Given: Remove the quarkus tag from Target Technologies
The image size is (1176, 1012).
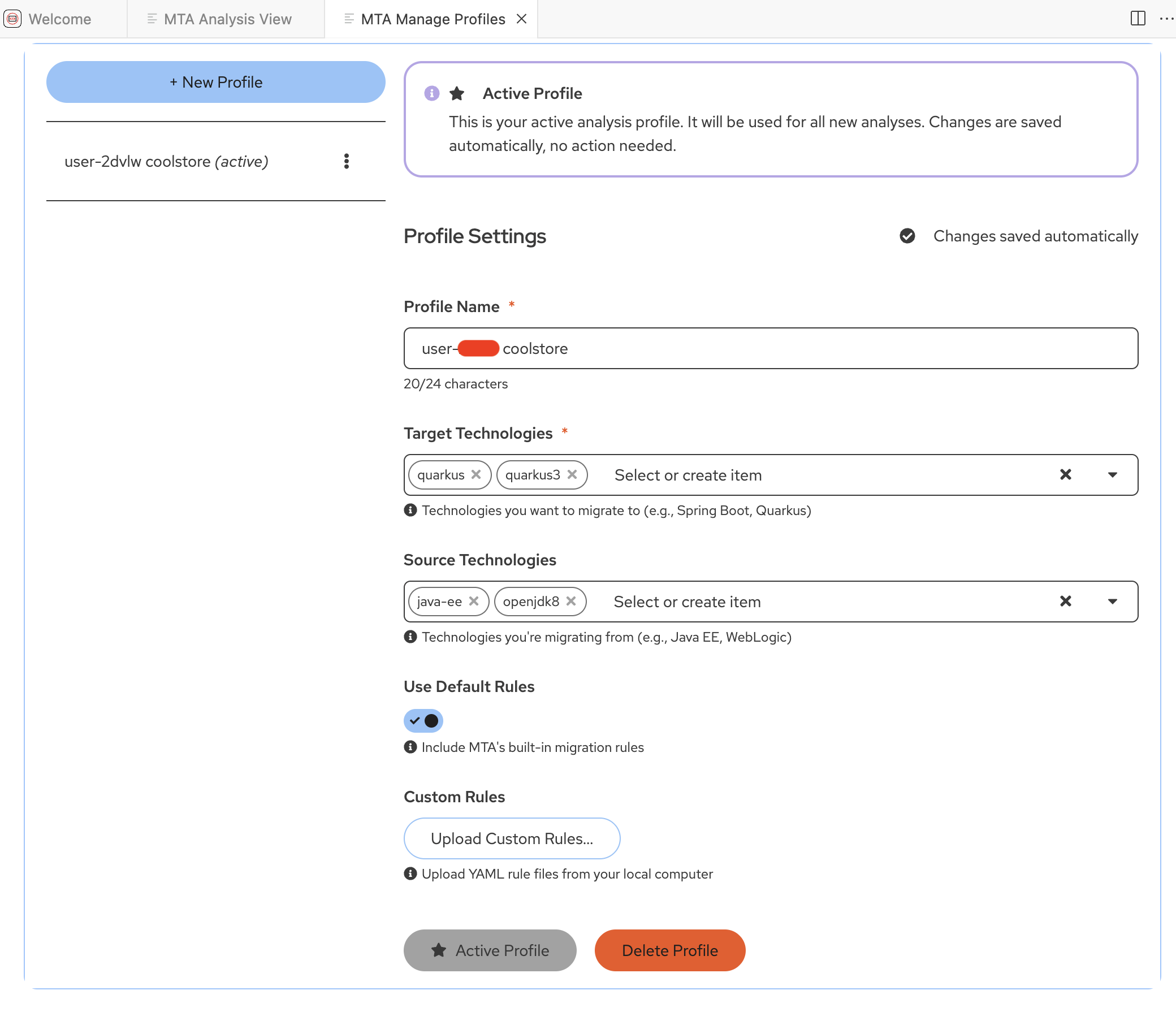Looking at the screenshot, I should click(x=476, y=475).
